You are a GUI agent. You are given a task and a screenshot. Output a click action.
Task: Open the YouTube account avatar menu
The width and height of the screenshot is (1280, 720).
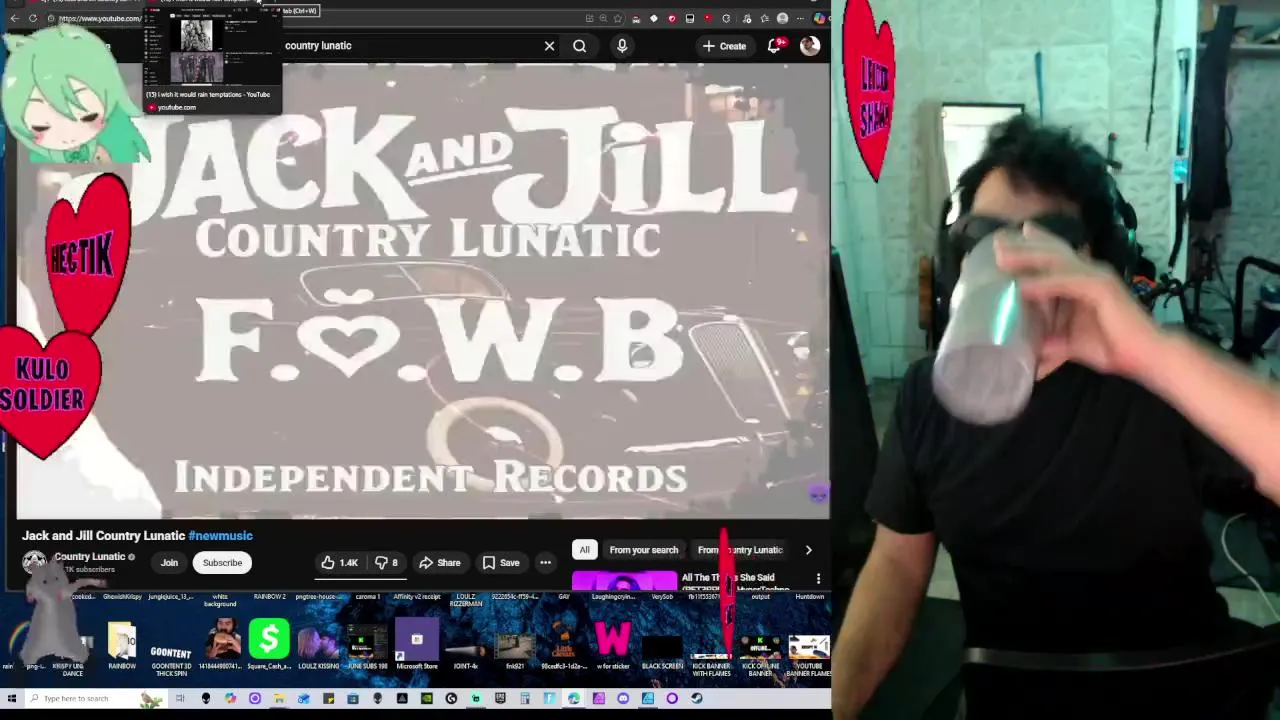tap(810, 45)
